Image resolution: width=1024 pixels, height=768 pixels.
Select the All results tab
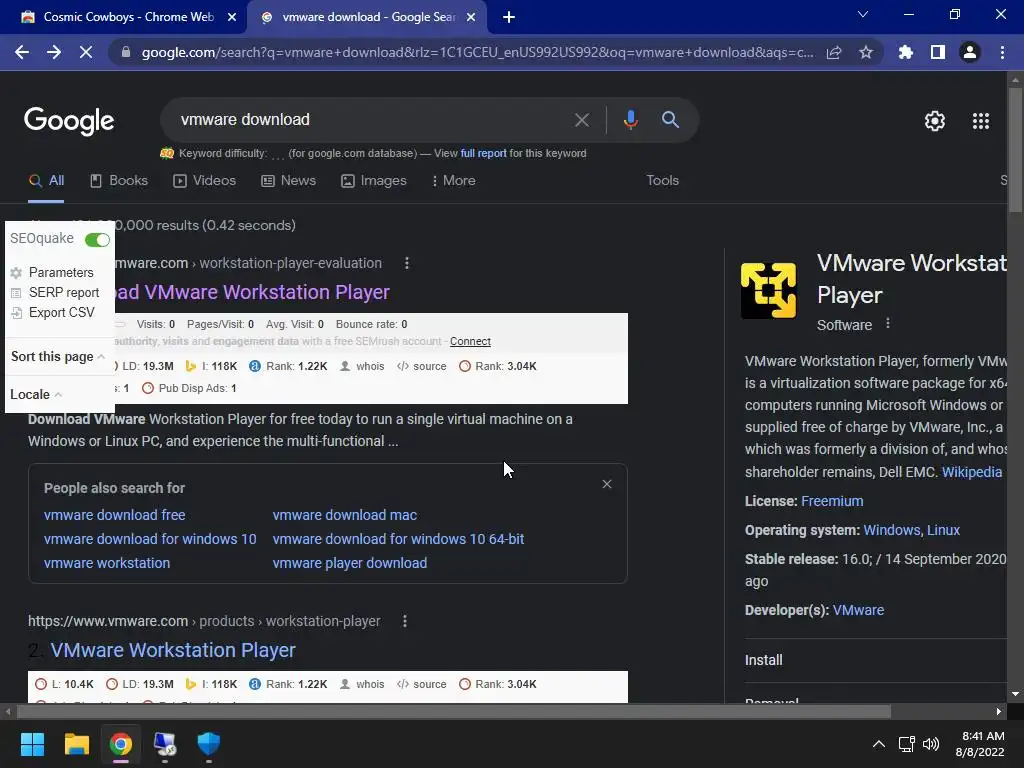tap(46, 181)
